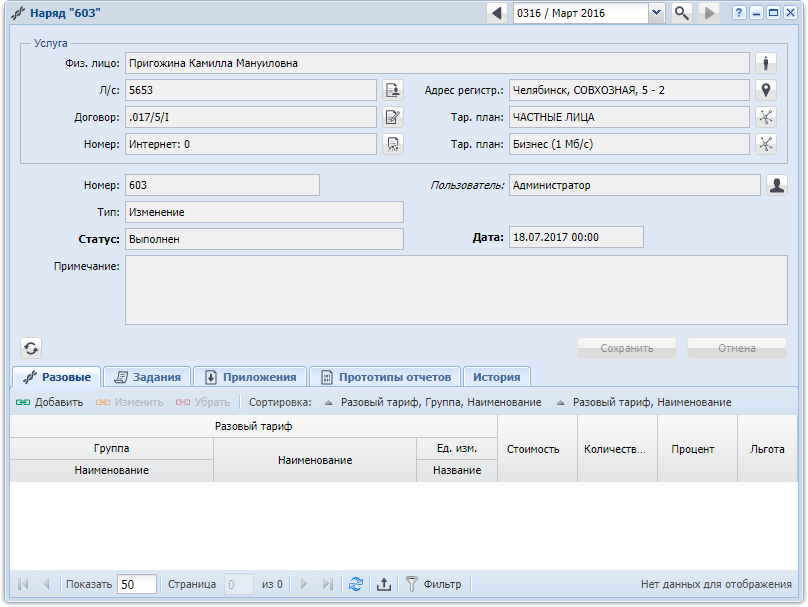The image size is (808, 607).
Task: Open tariff plan icon beside Бизнес (1 Мб/с)
Action: [x=766, y=144]
